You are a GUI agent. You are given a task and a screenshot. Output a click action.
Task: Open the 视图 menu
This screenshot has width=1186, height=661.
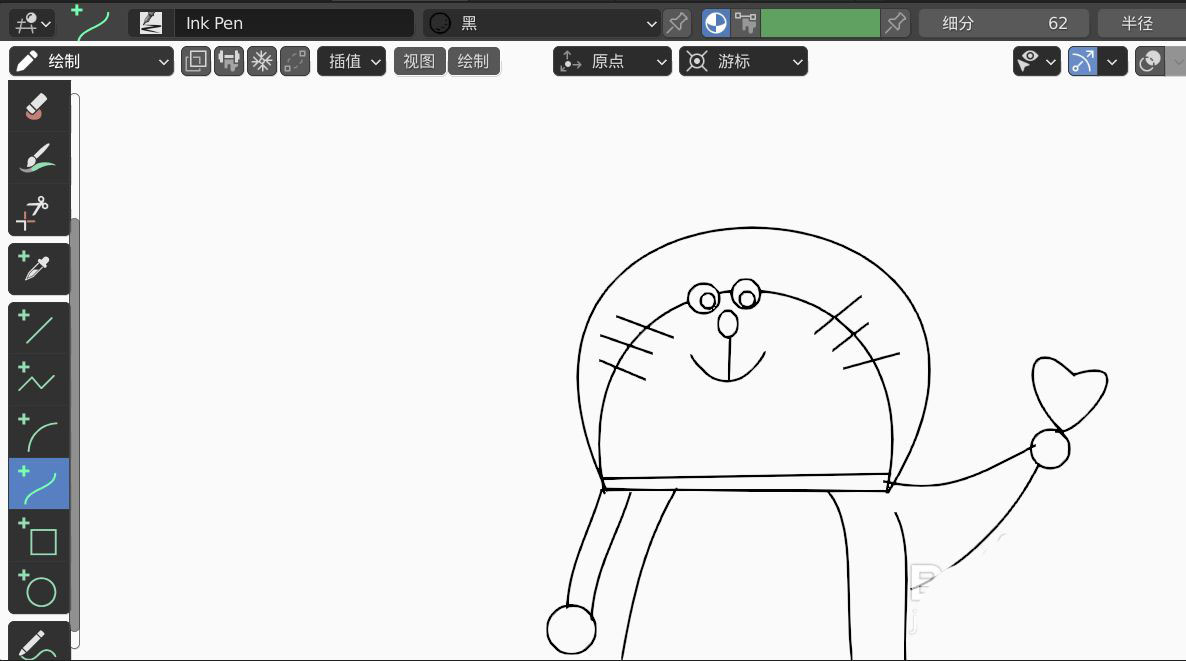419,61
